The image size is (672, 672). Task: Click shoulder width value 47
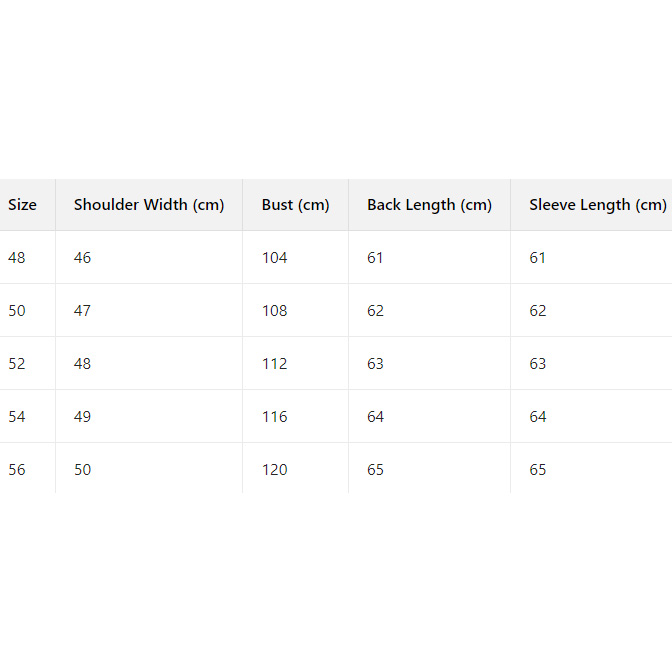(82, 311)
